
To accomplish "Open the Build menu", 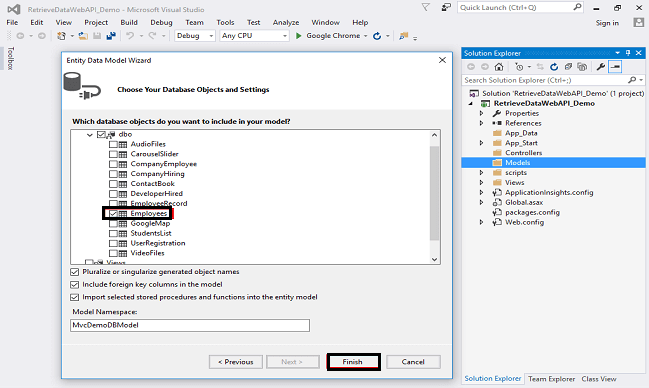I will [129, 22].
